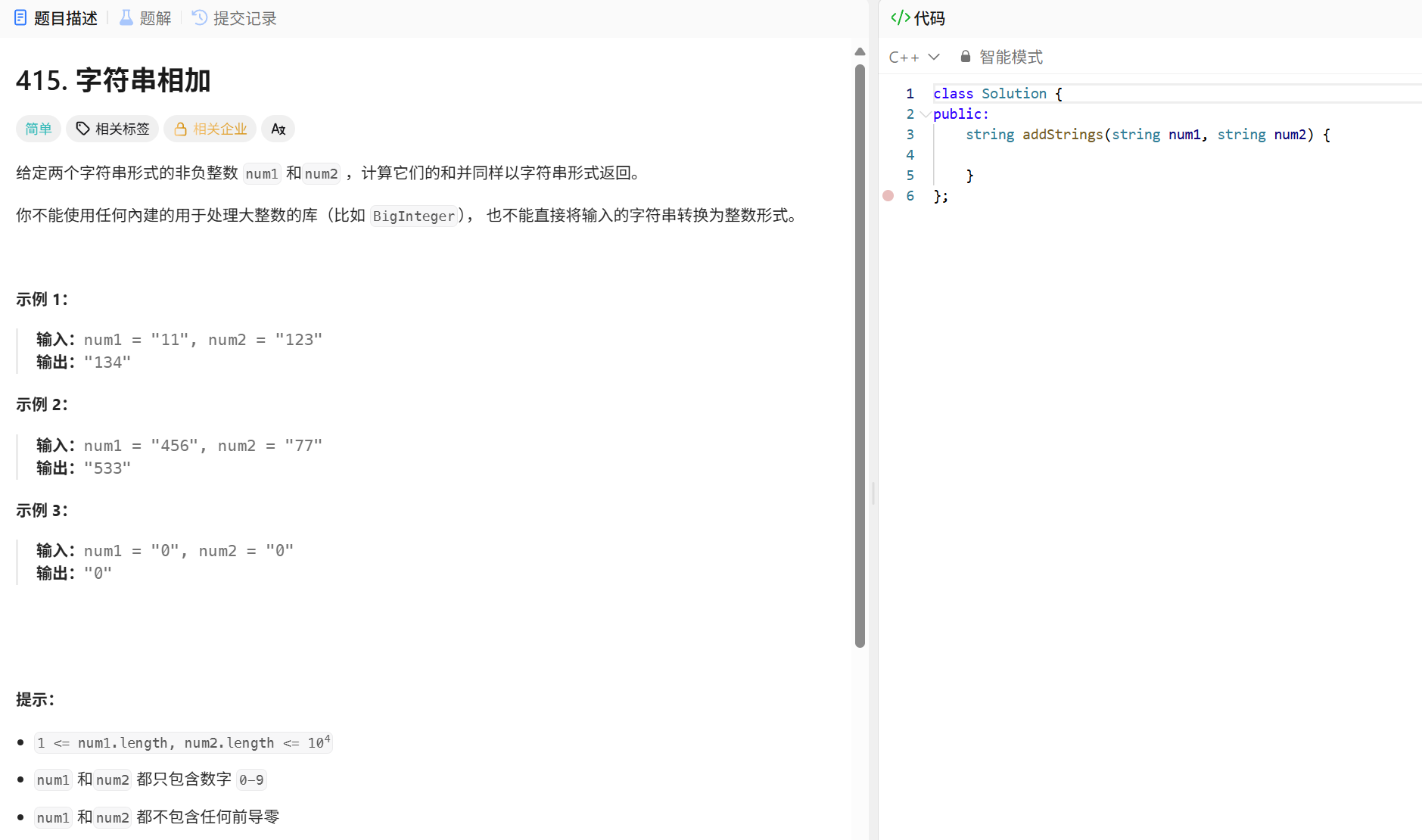Click the panel resize handle between panes

tap(873, 493)
